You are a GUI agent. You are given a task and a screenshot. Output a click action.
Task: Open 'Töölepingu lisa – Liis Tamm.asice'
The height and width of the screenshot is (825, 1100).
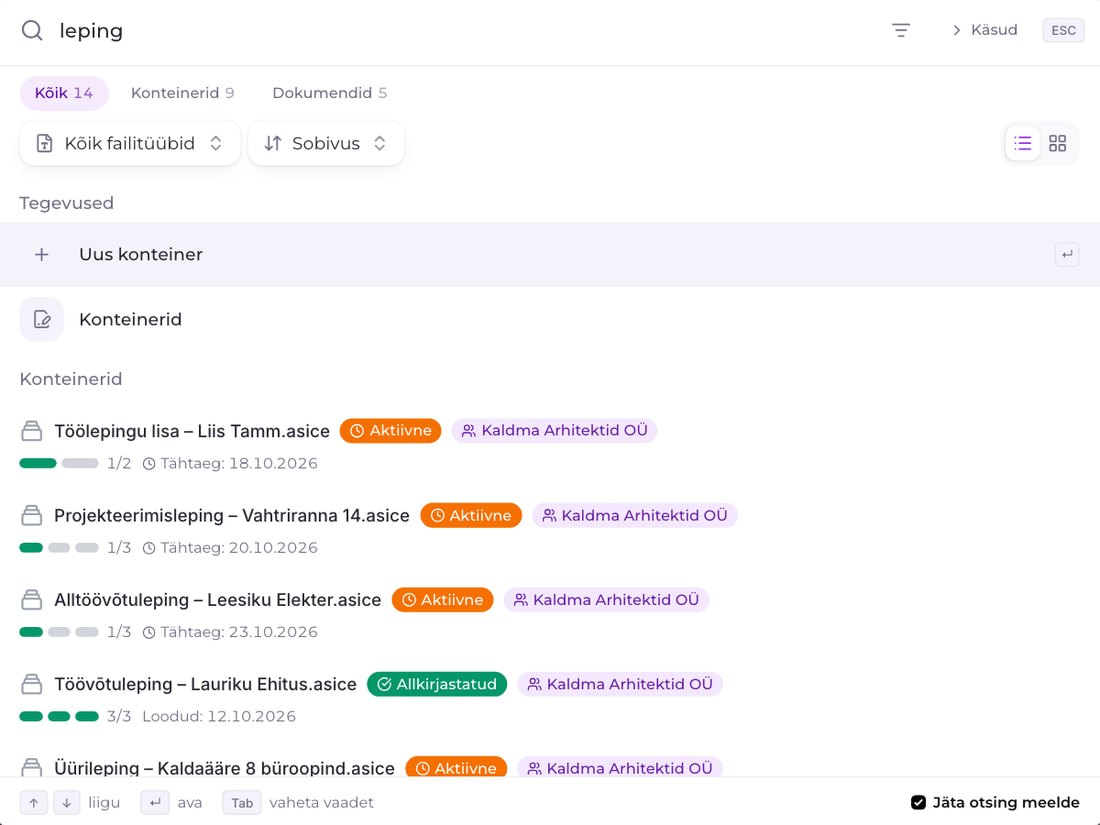(x=192, y=431)
